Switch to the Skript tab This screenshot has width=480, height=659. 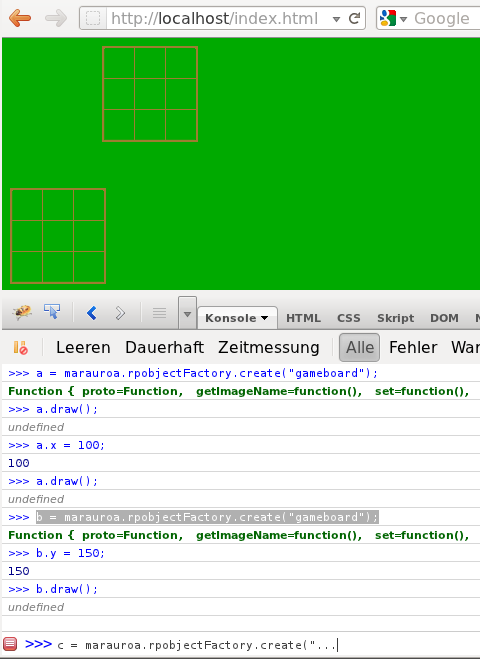[396, 318]
